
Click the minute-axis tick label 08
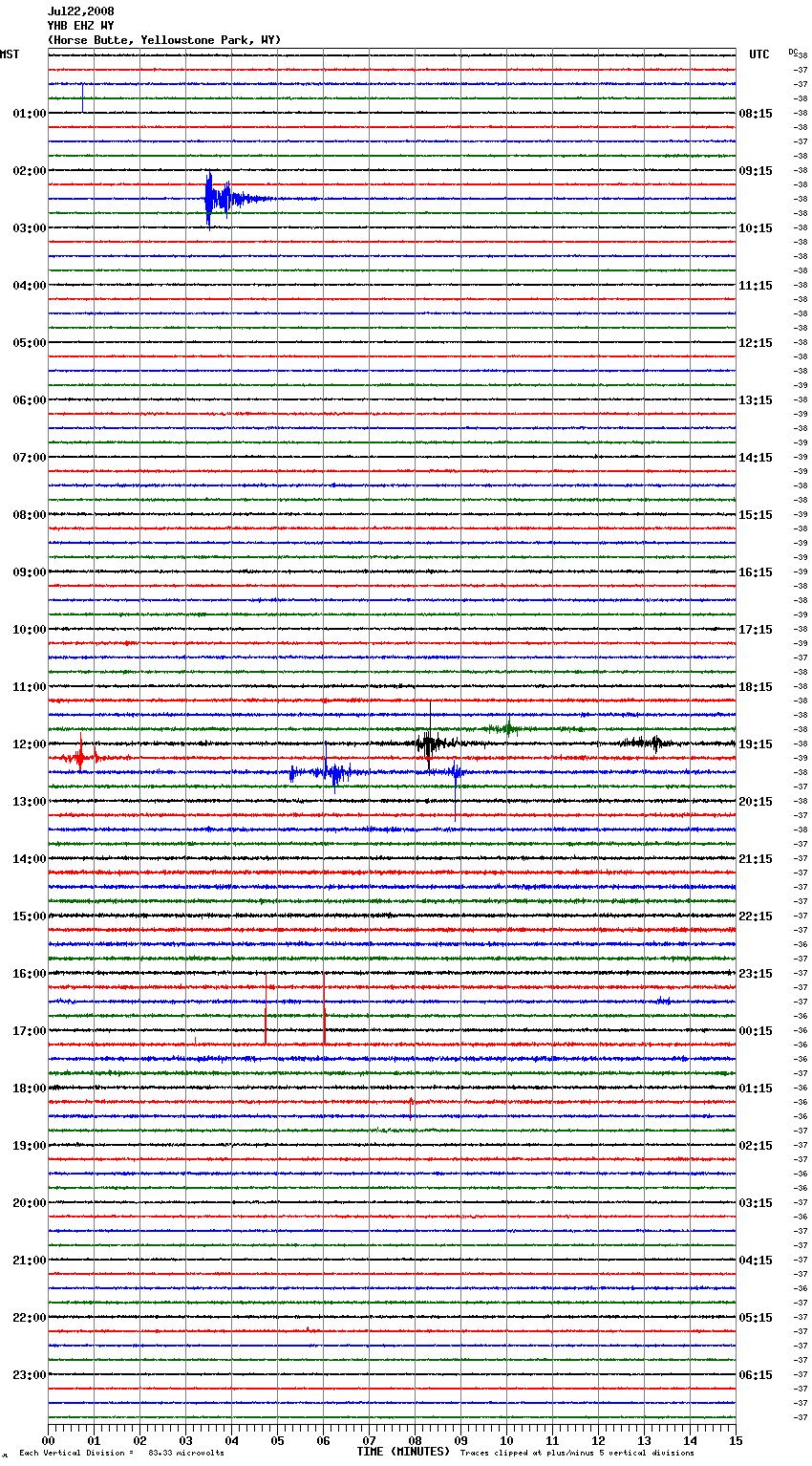pyautogui.click(x=416, y=1441)
